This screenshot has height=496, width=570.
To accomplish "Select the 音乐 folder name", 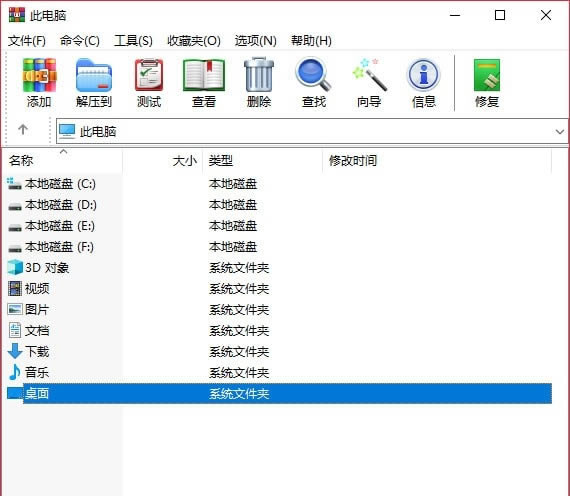I will coord(37,372).
